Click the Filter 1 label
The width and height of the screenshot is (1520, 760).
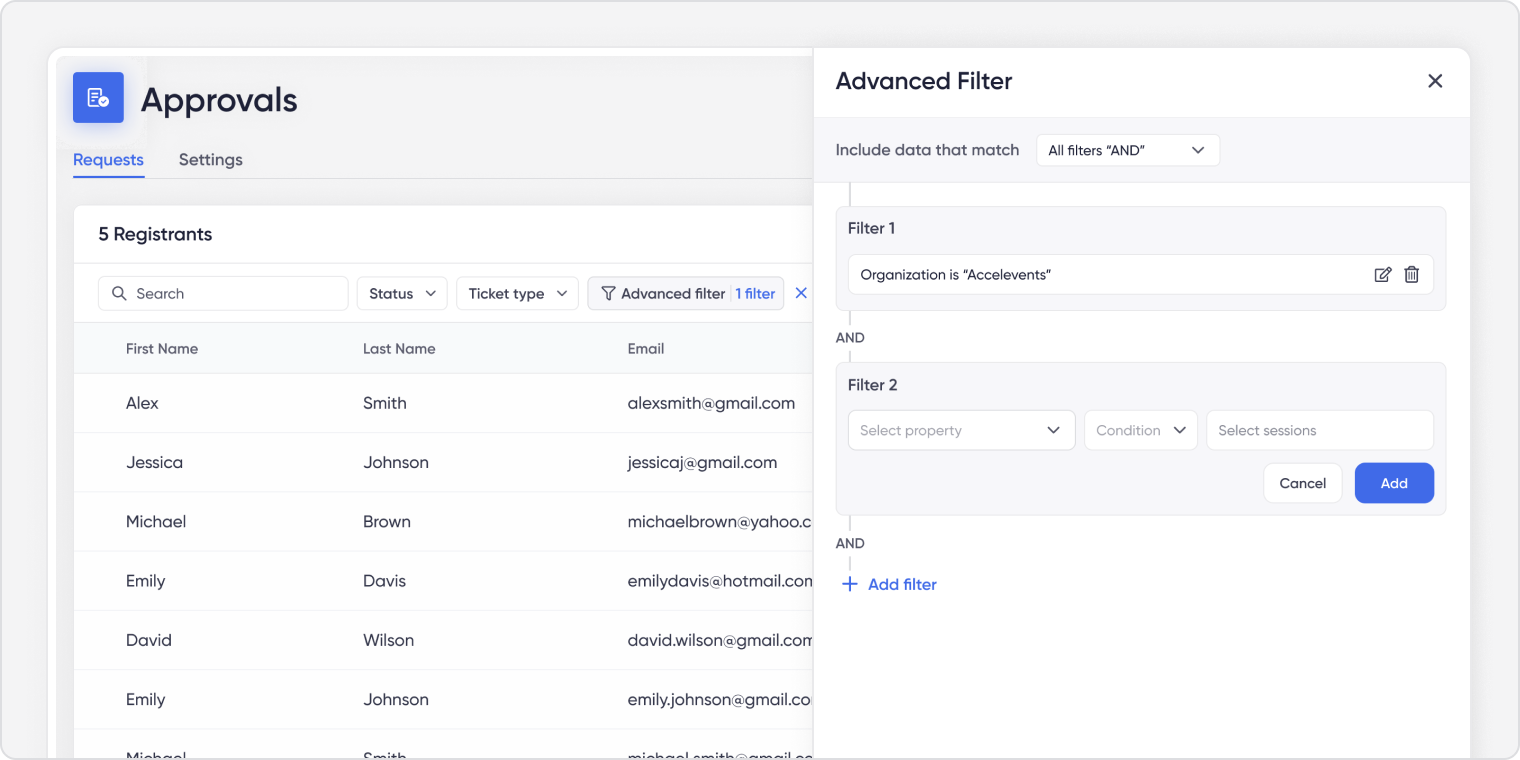(871, 228)
